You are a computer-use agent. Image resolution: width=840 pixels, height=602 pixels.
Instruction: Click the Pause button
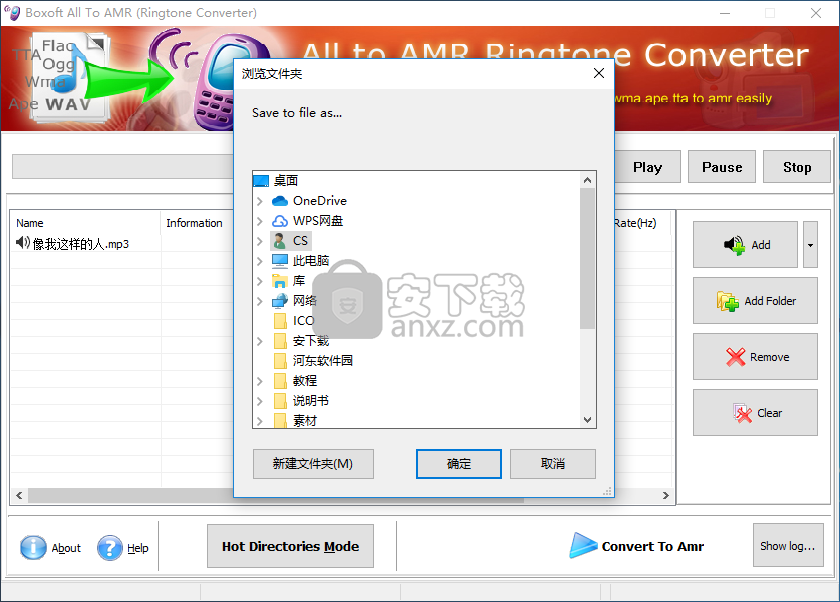tap(722, 167)
